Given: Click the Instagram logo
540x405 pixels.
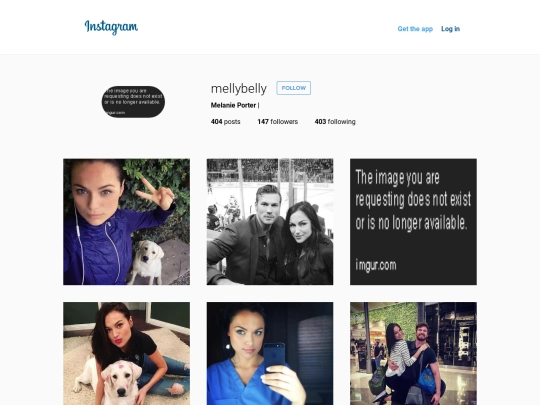Looking at the screenshot, I should point(111,27).
